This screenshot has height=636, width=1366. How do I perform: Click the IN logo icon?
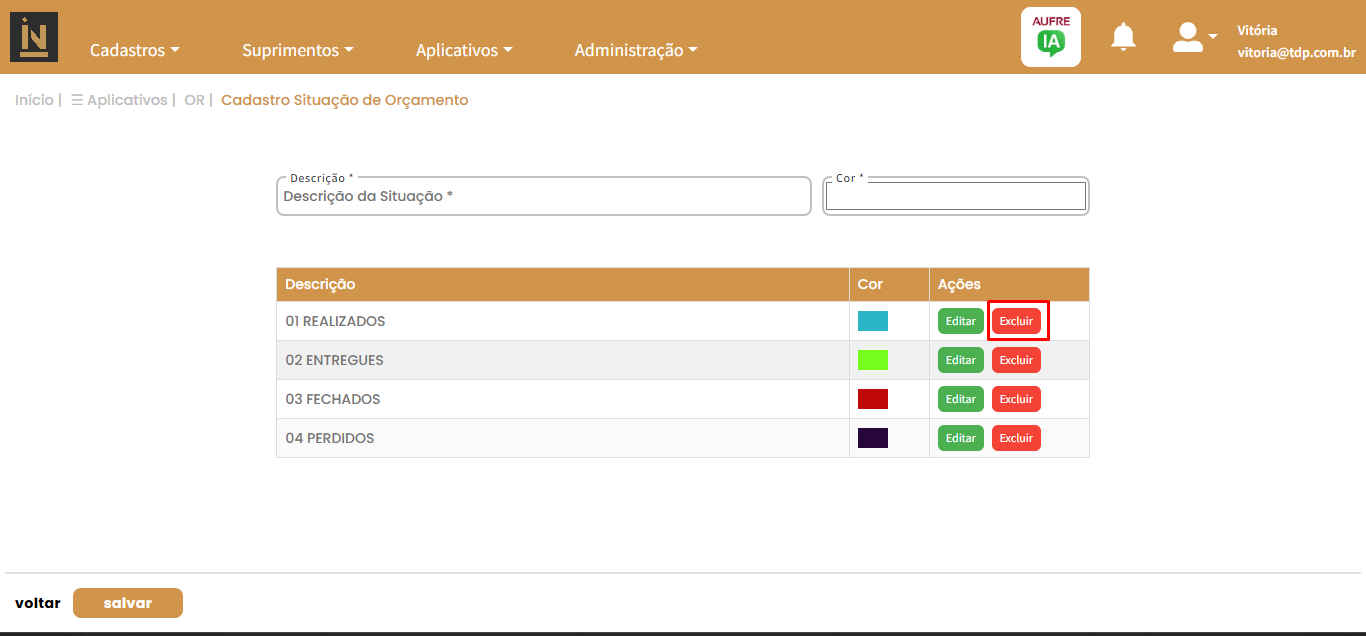[34, 37]
